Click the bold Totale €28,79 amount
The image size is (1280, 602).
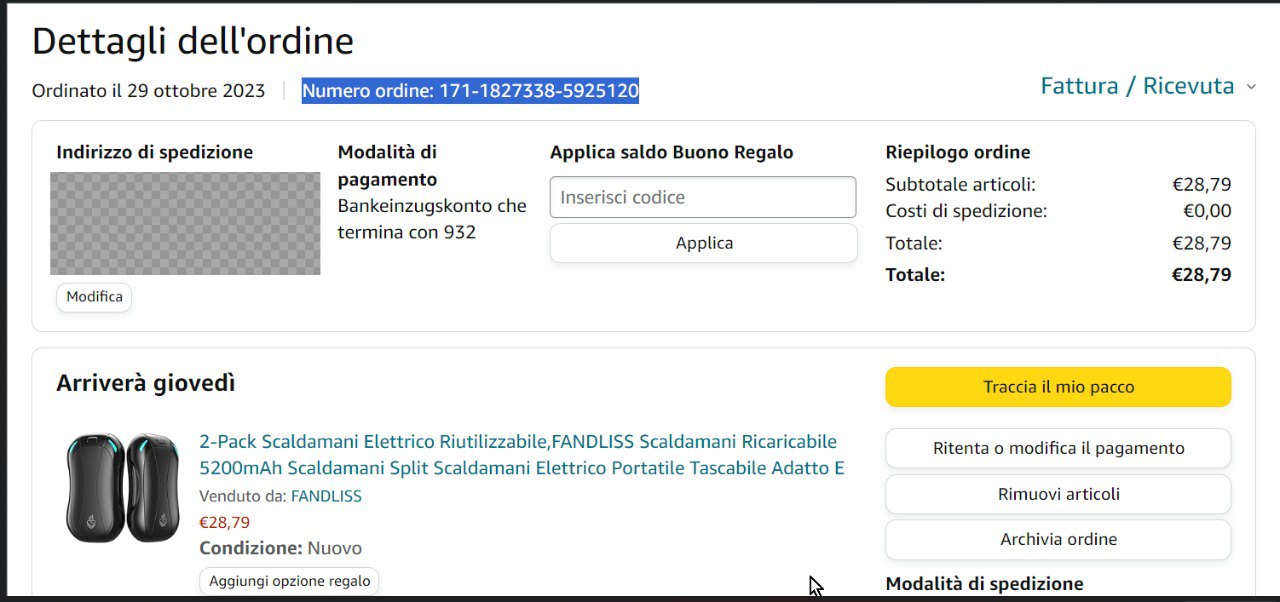tap(1201, 274)
